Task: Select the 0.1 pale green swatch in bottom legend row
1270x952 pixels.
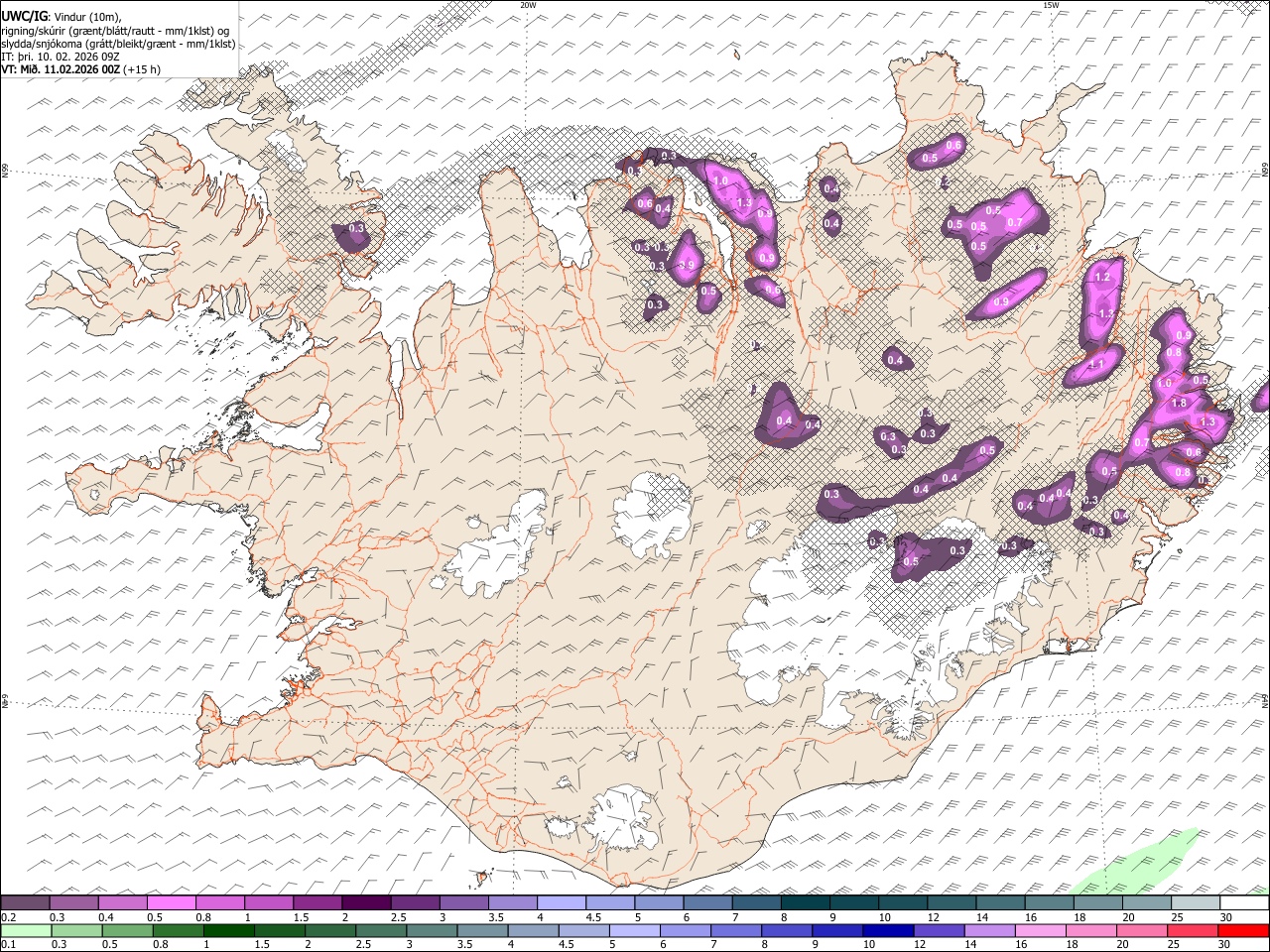Action: coord(25,930)
